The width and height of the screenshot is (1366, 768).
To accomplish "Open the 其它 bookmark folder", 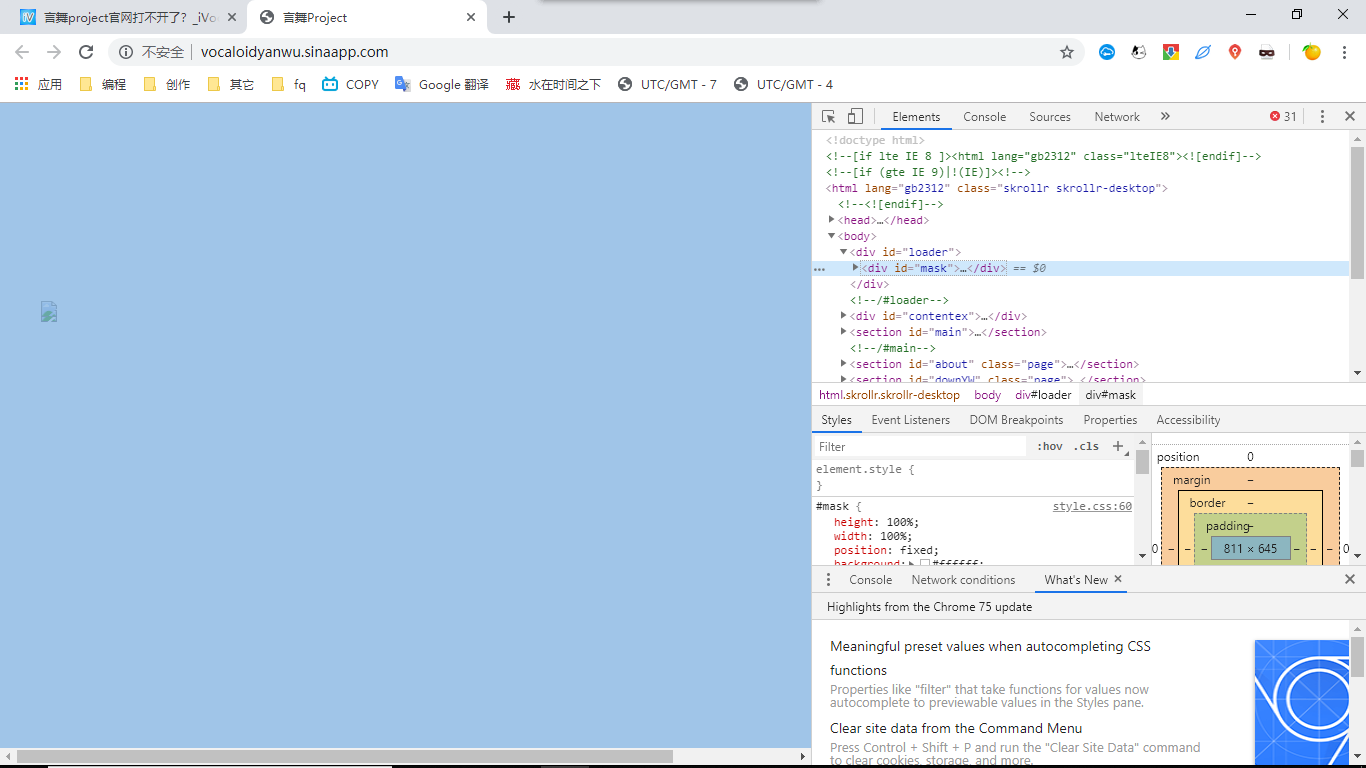I will pyautogui.click(x=231, y=85).
